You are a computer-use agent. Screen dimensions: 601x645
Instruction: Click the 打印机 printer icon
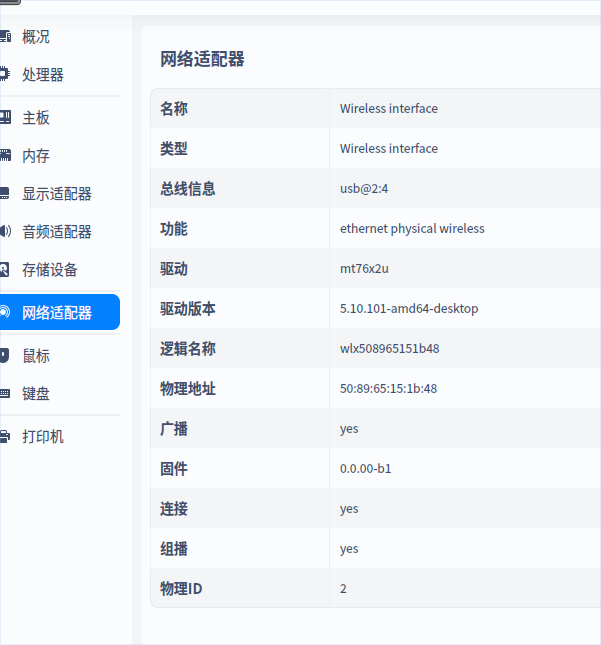point(5,436)
